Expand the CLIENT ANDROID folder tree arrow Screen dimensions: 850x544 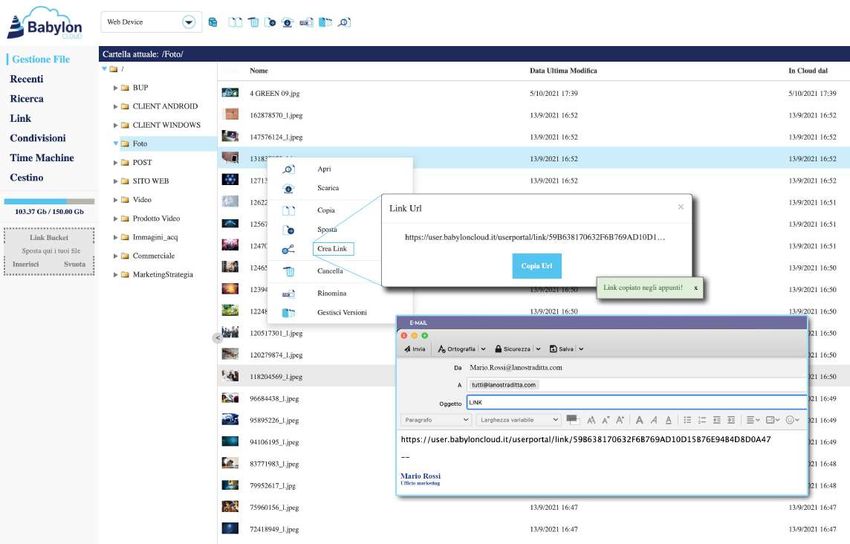116,107
